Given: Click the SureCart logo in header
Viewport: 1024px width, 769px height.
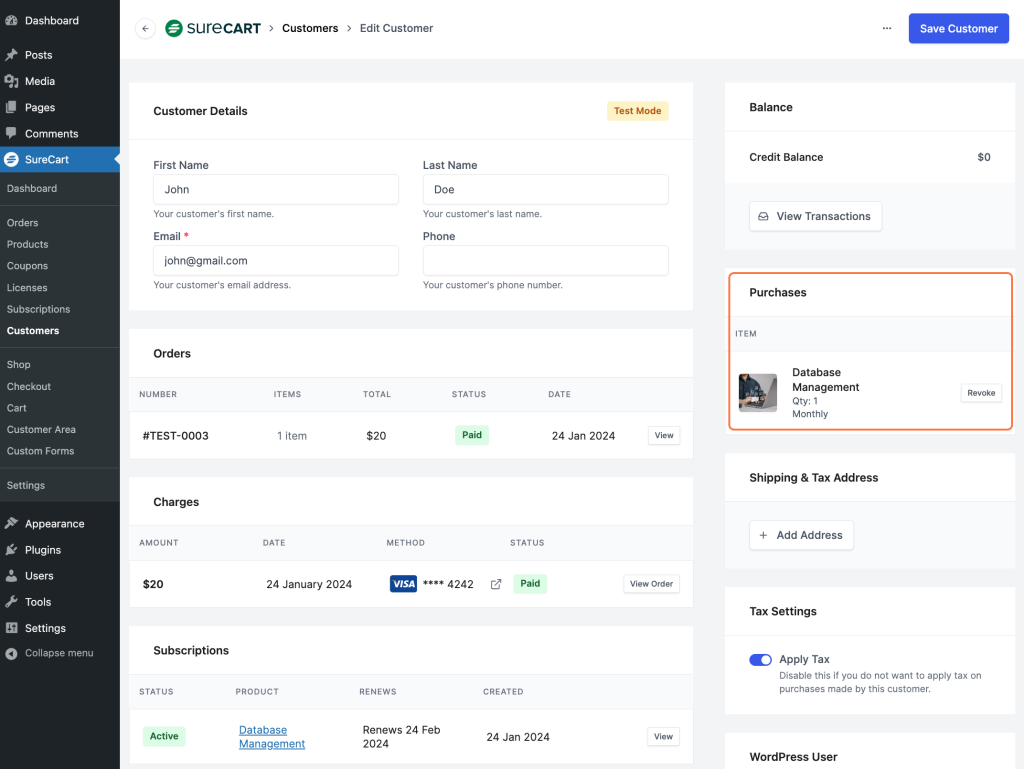Looking at the screenshot, I should (x=213, y=29).
